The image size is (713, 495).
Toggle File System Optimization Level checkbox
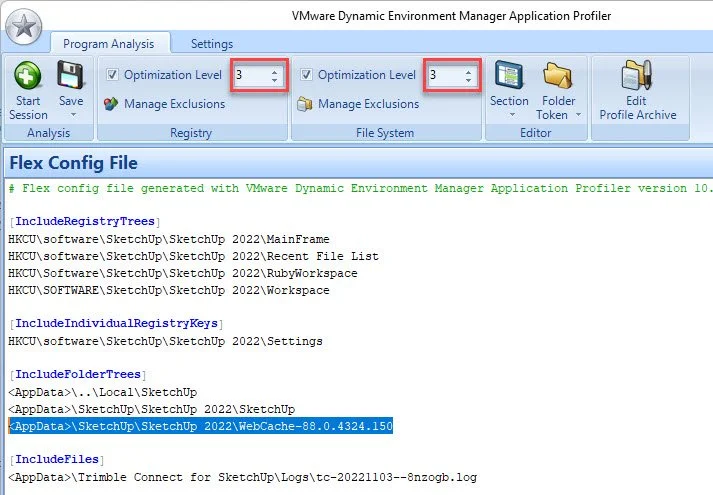[306, 75]
